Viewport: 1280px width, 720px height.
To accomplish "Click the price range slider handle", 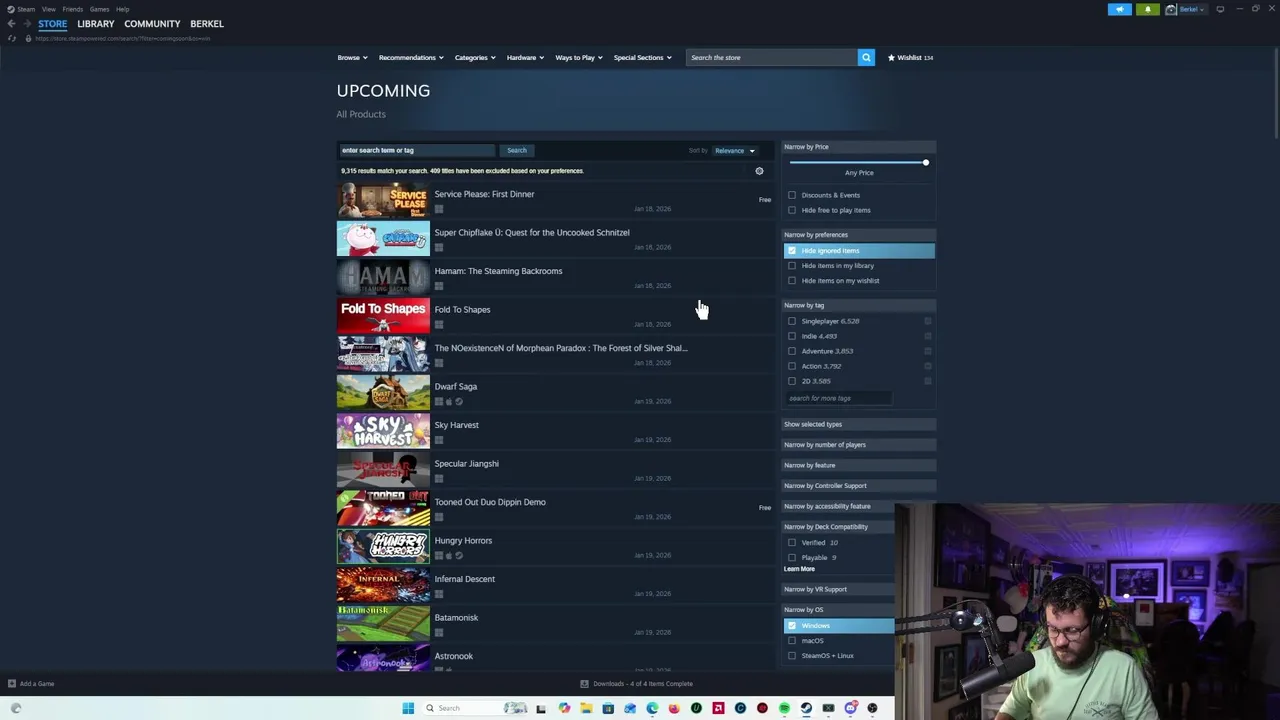I will 925,162.
